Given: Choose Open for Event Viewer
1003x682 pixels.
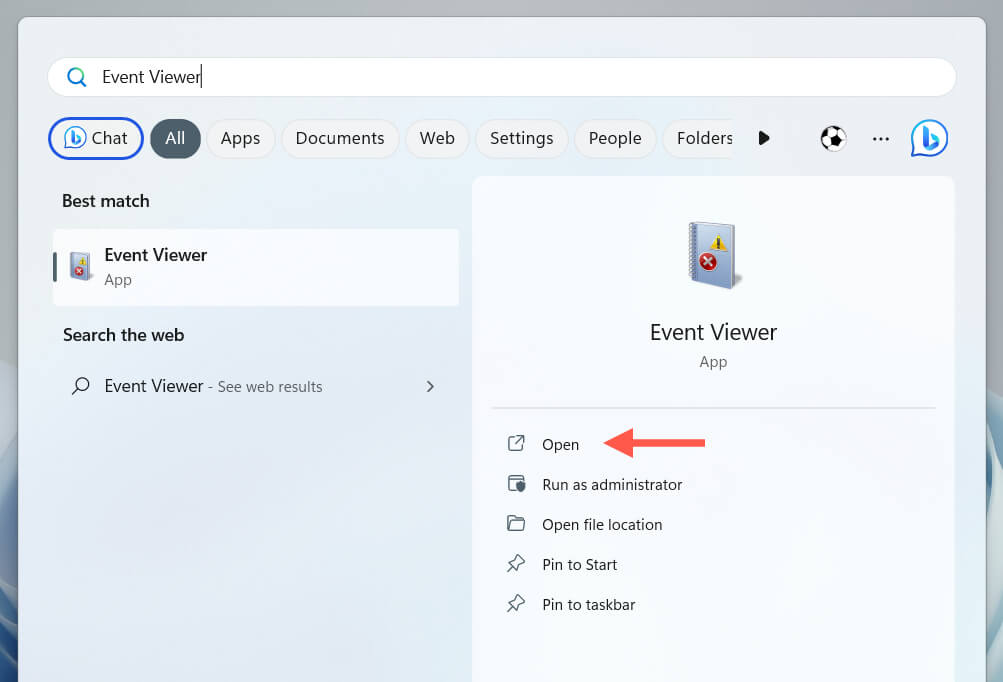Looking at the screenshot, I should click(560, 445).
